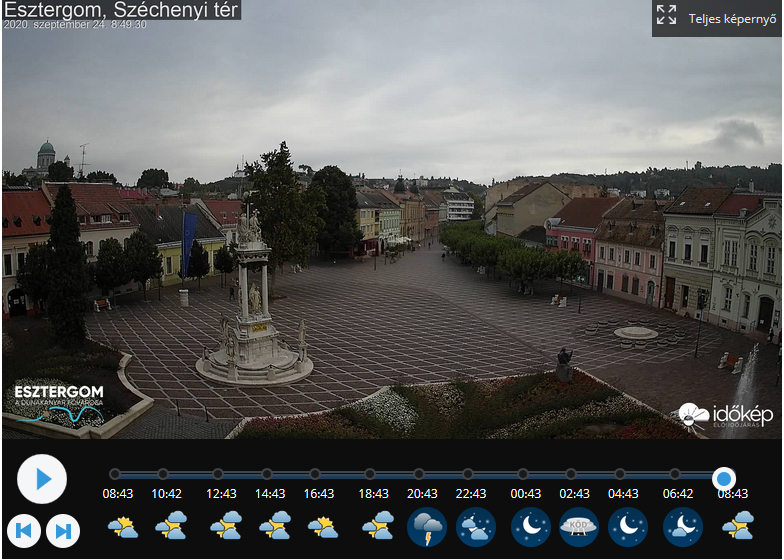Click the partly sunny icon under 16:43
This screenshot has width=784, height=560.
point(323,527)
